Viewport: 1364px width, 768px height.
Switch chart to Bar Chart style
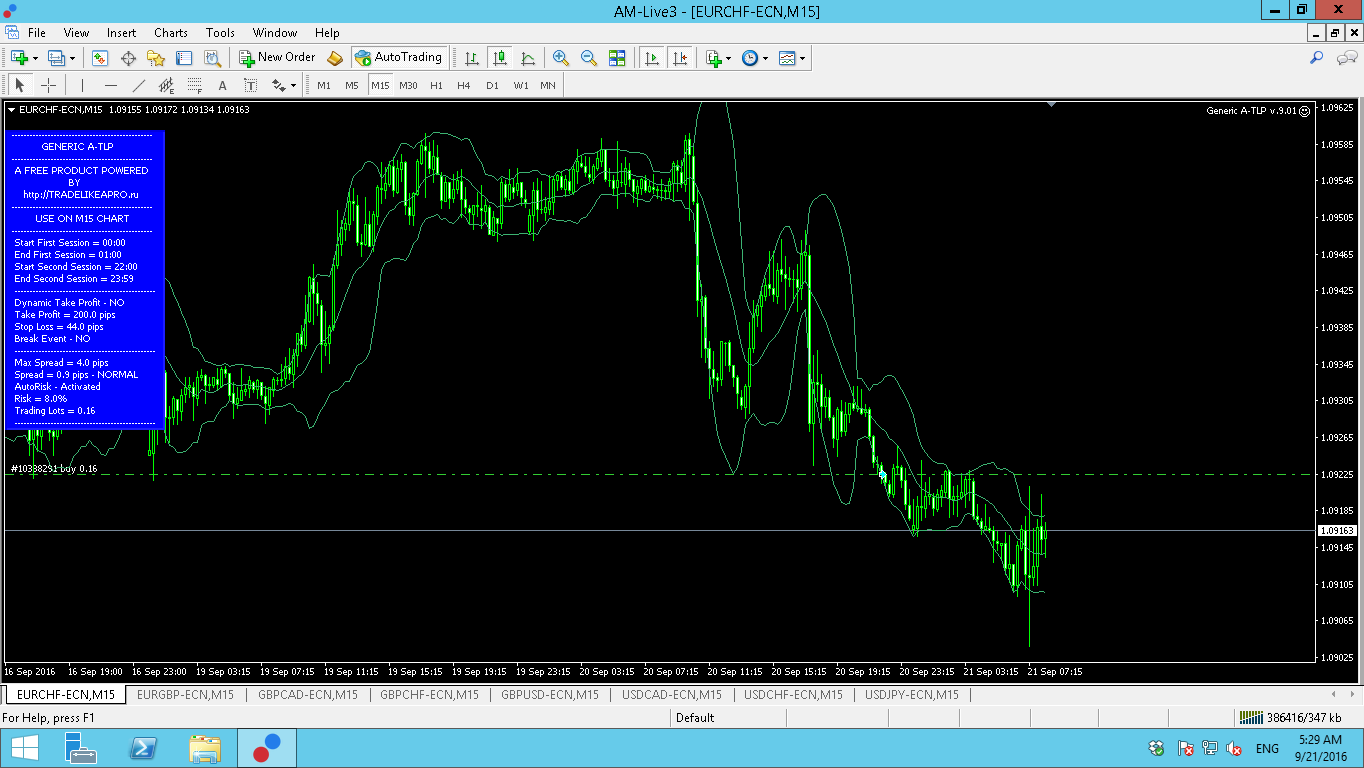471,58
